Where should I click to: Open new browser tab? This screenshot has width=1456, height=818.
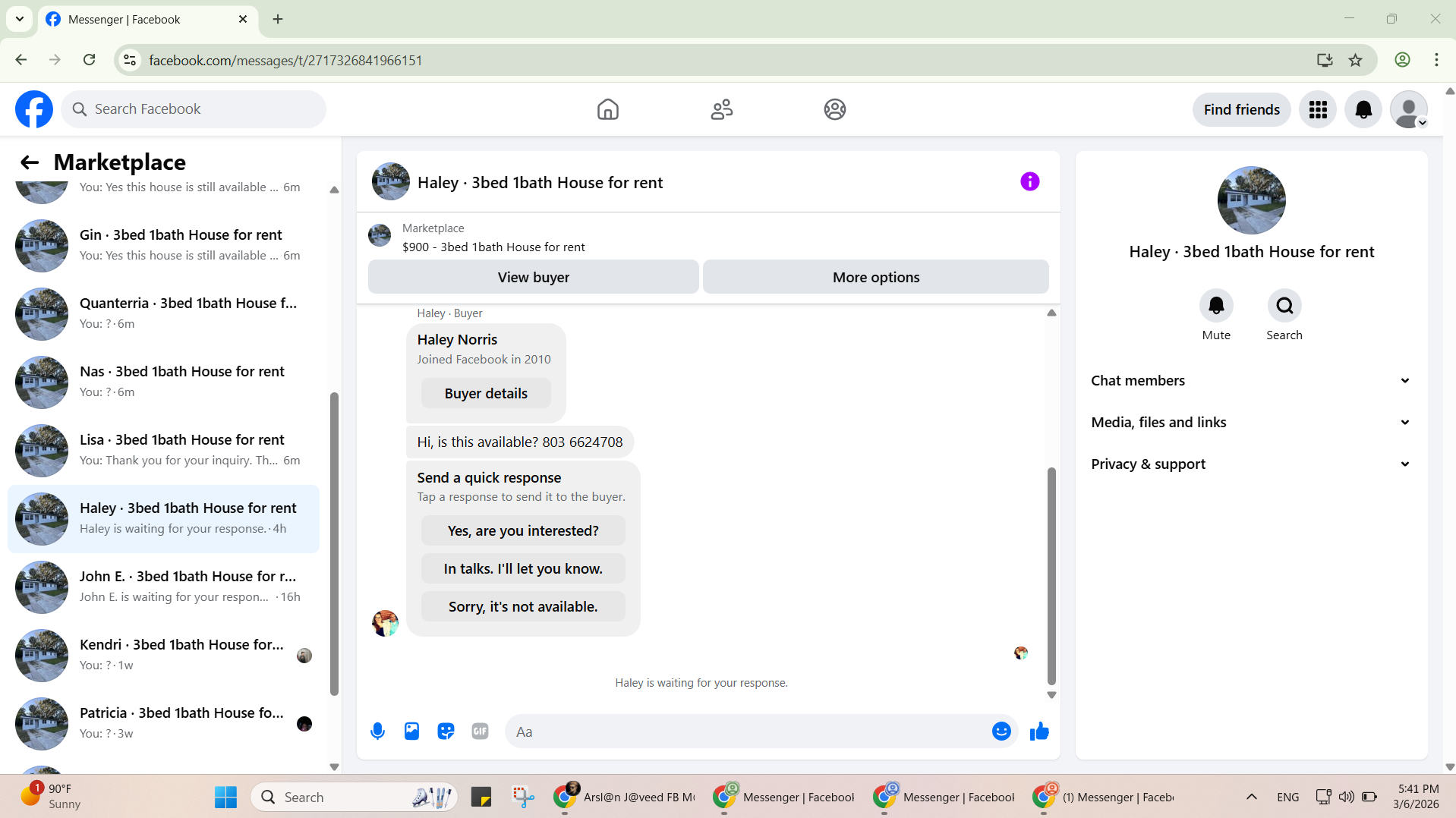coord(278,19)
